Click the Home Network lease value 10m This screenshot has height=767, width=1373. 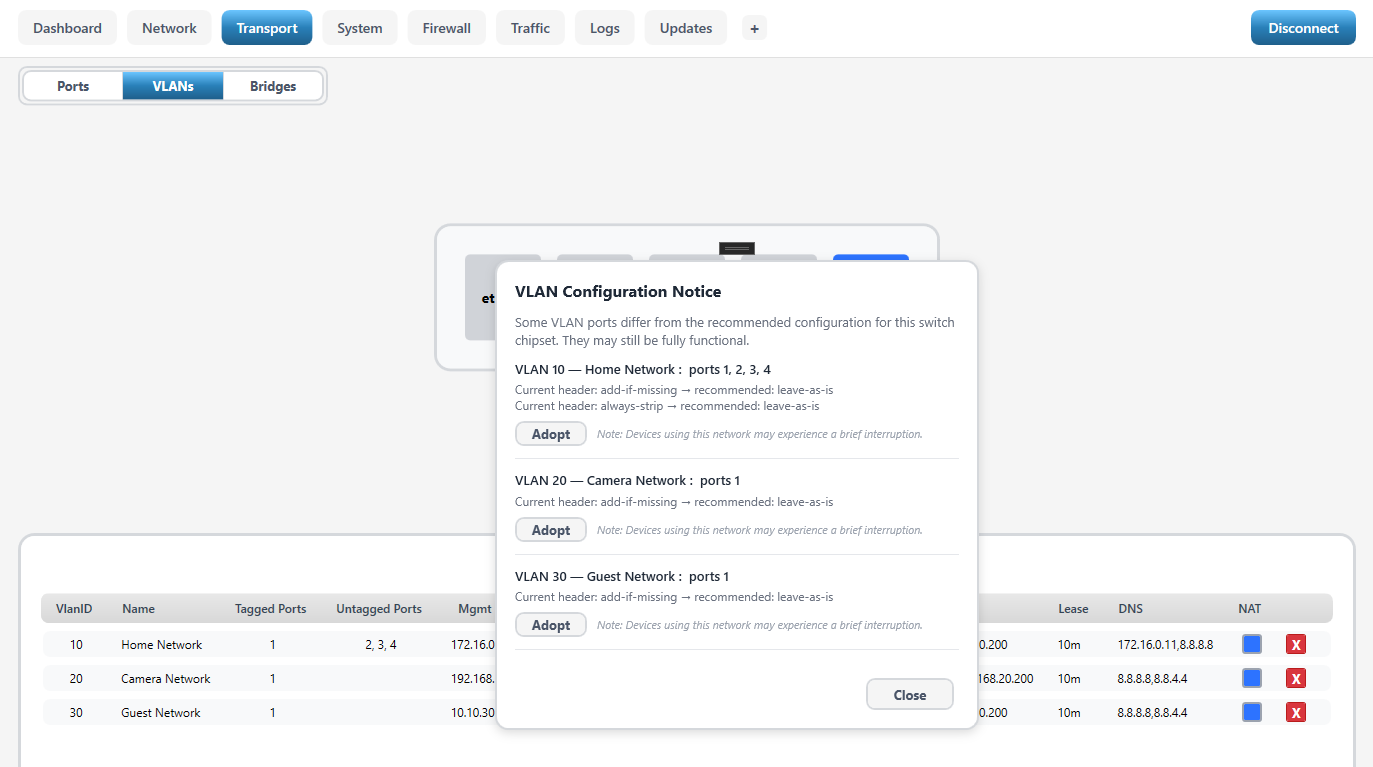pyautogui.click(x=1069, y=645)
